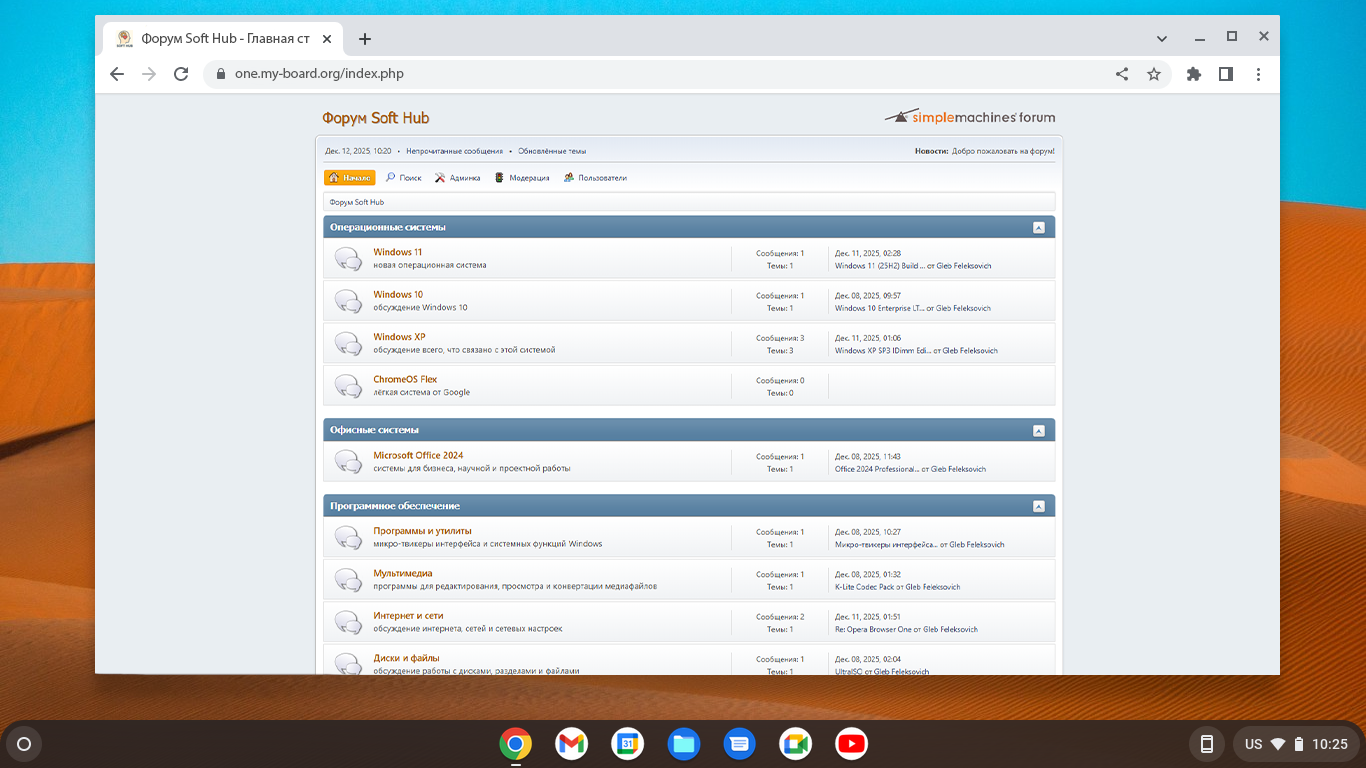Click the address bar URL one.my-board.org/index.php
The height and width of the screenshot is (768, 1366).
[319, 74]
